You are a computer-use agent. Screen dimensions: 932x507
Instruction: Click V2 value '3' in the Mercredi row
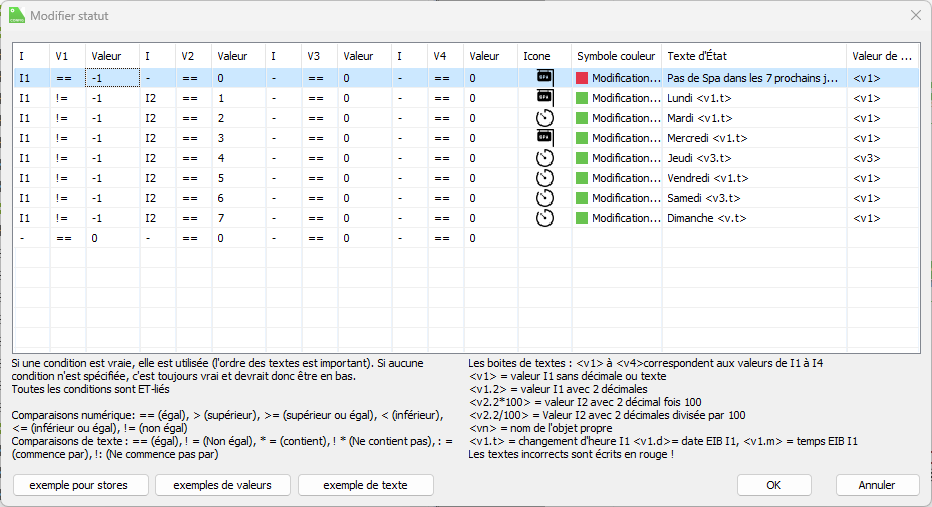pos(221,138)
